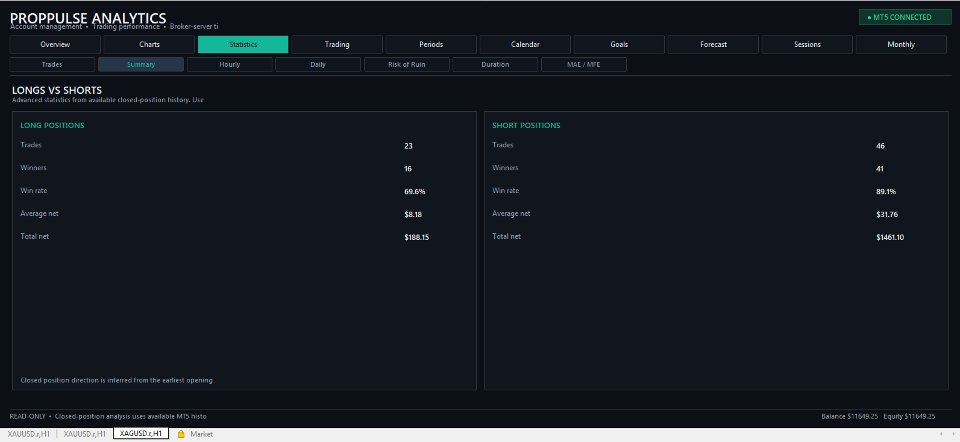
Task: Select the Trades sub-tab under Statistics
Action: click(x=52, y=65)
